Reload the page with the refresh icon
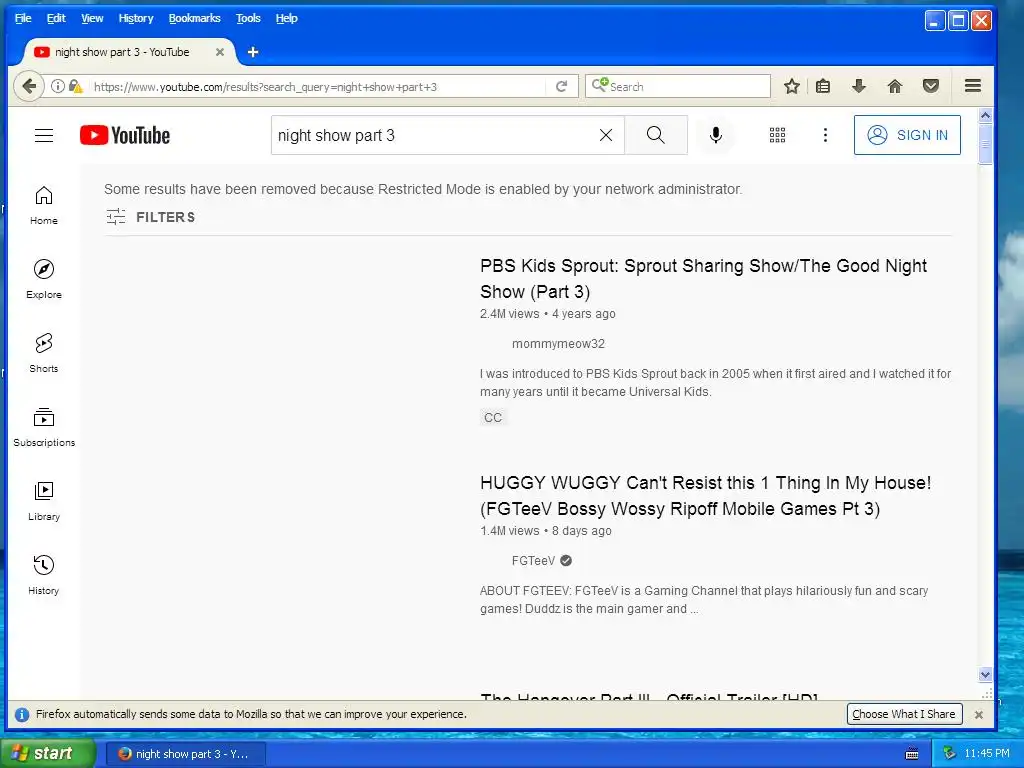Viewport: 1024px width, 768px height. pyautogui.click(x=561, y=86)
